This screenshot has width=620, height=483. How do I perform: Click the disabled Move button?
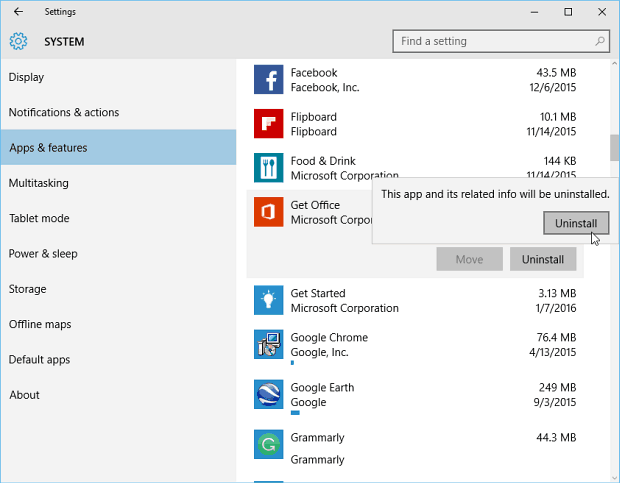coord(469,259)
